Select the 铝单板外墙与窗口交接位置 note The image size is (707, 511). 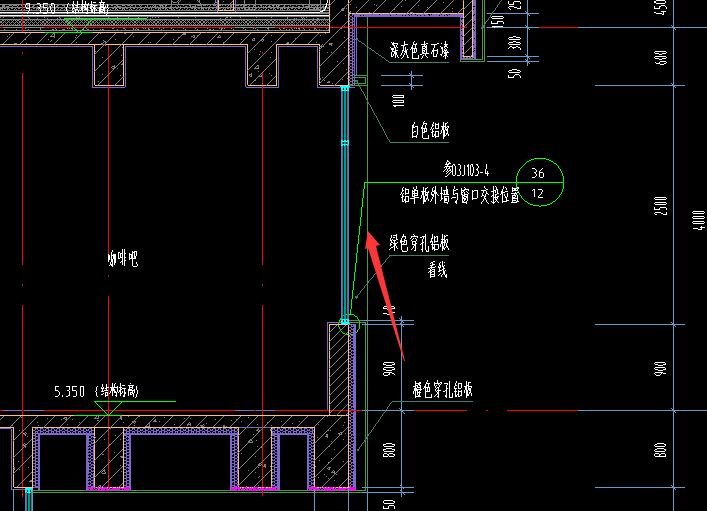pos(459,197)
